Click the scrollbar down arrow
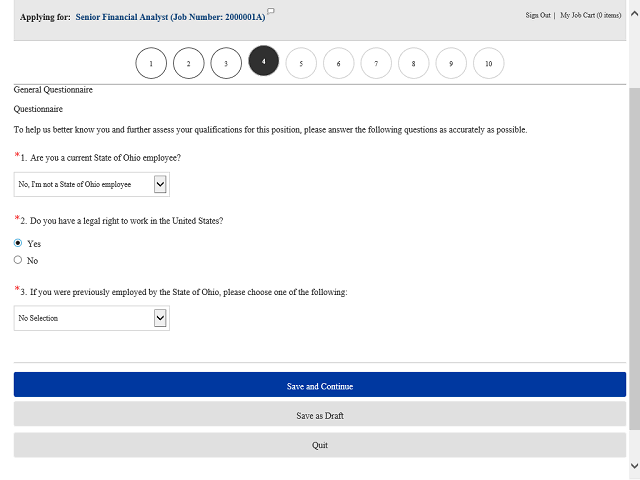This screenshot has width=640, height=480. [x=634, y=466]
